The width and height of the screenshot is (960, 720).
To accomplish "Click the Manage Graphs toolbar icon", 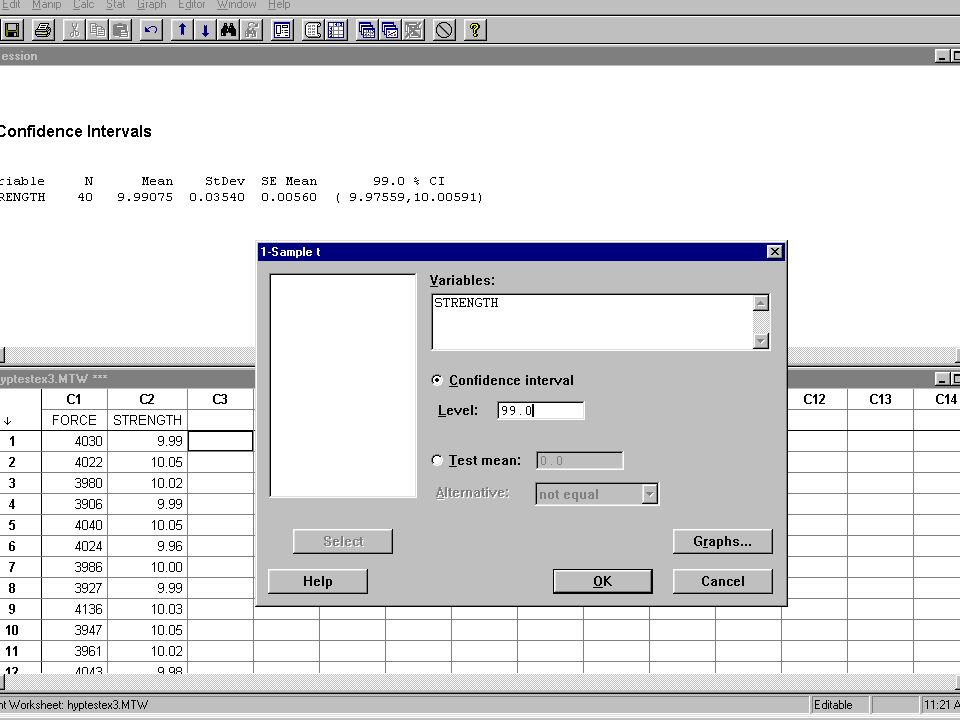I will point(390,30).
